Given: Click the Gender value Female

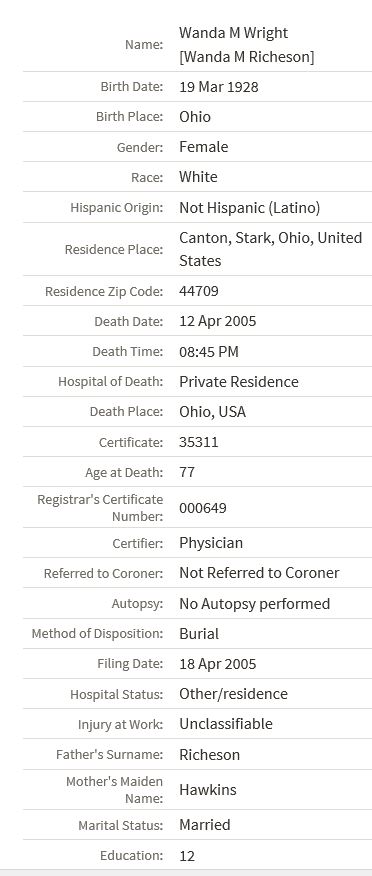Looking at the screenshot, I should [x=203, y=147].
